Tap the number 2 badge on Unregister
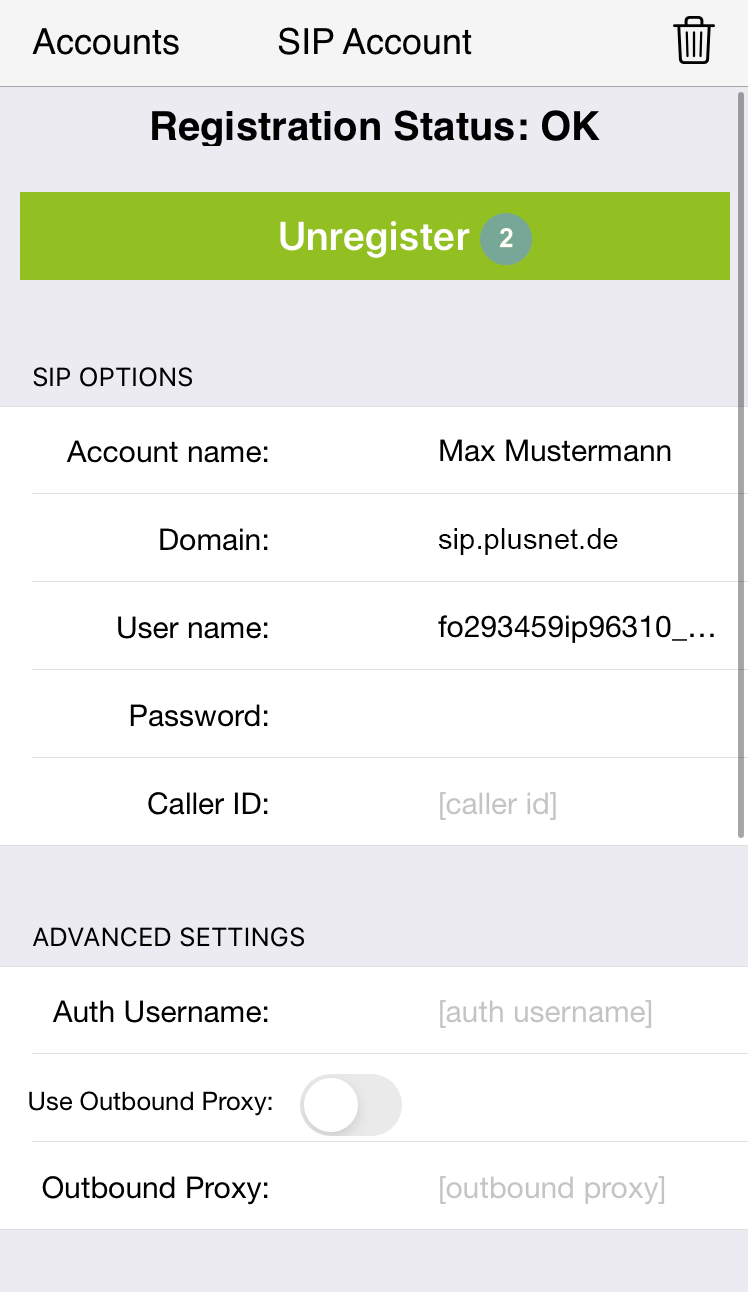This screenshot has height=1292, width=748. click(506, 239)
